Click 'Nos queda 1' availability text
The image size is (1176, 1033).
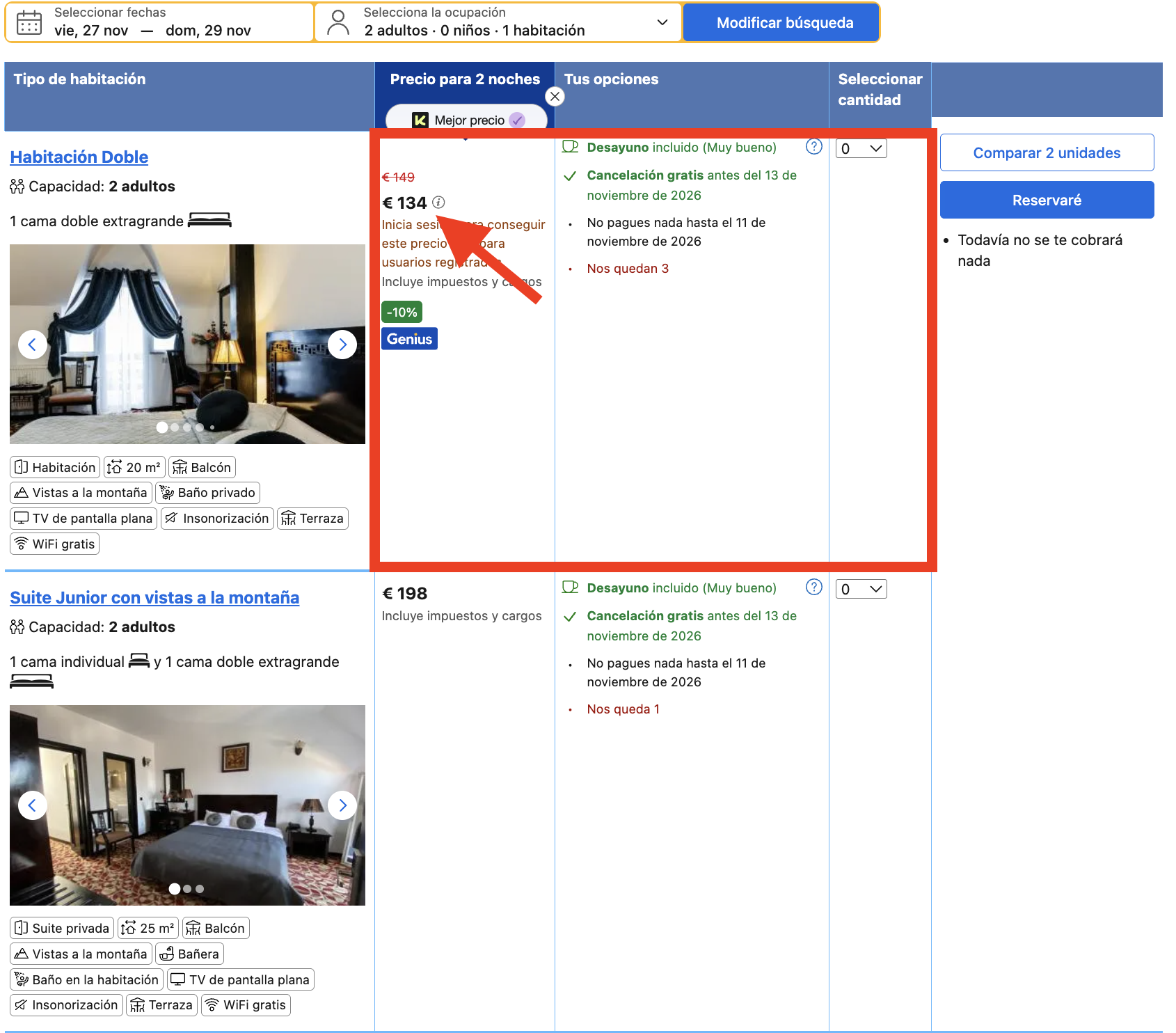tap(623, 709)
